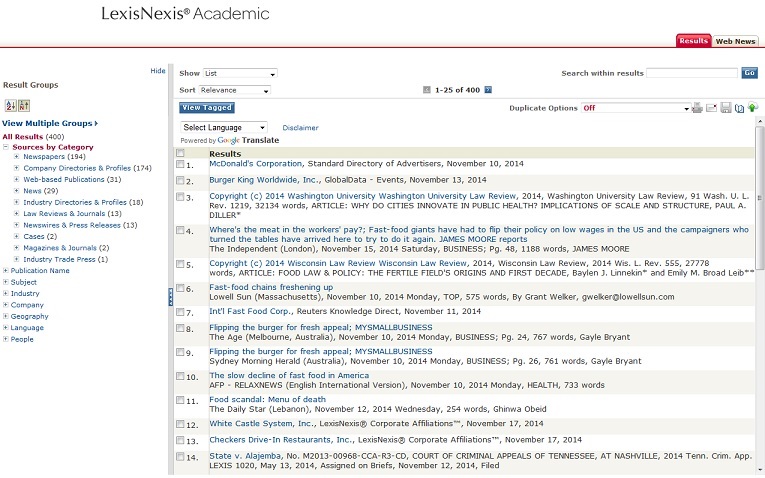
Task: Sort result groups by hit count icon
Action: click(24, 105)
